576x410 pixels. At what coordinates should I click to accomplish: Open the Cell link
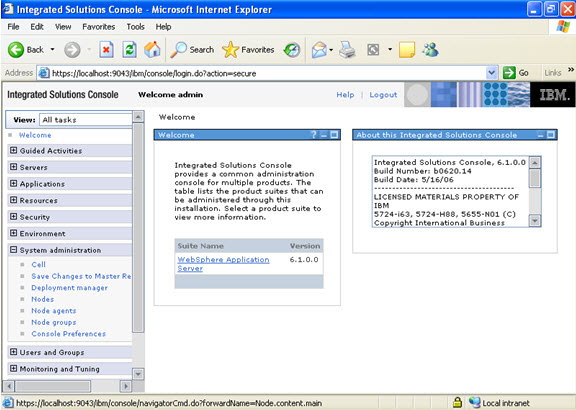39,265
